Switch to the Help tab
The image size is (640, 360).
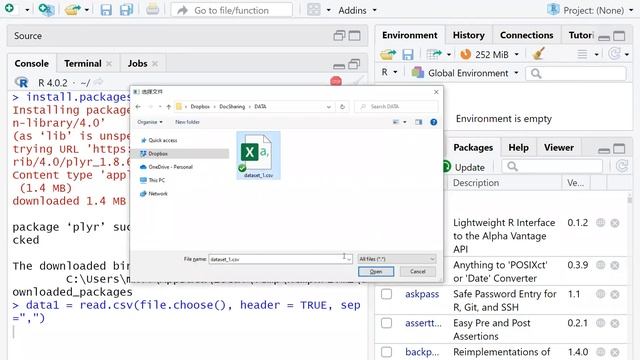pos(518,148)
